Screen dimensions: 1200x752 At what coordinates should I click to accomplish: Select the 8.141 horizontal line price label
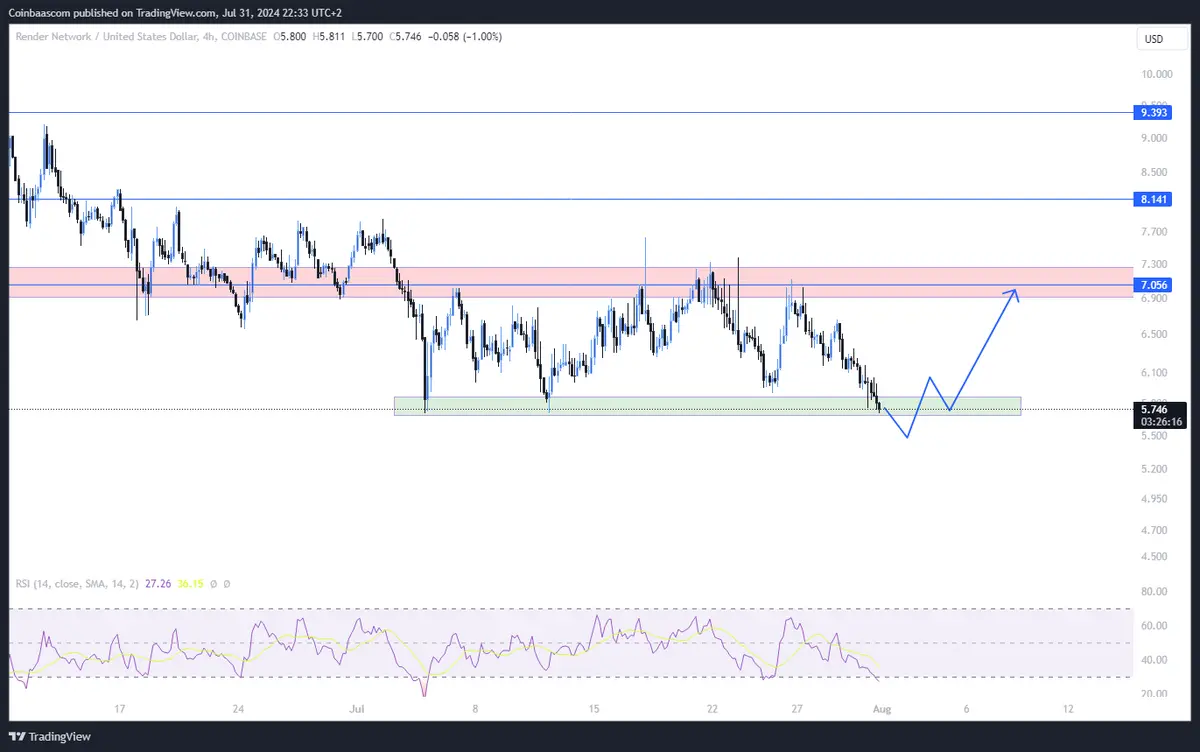tap(1154, 199)
